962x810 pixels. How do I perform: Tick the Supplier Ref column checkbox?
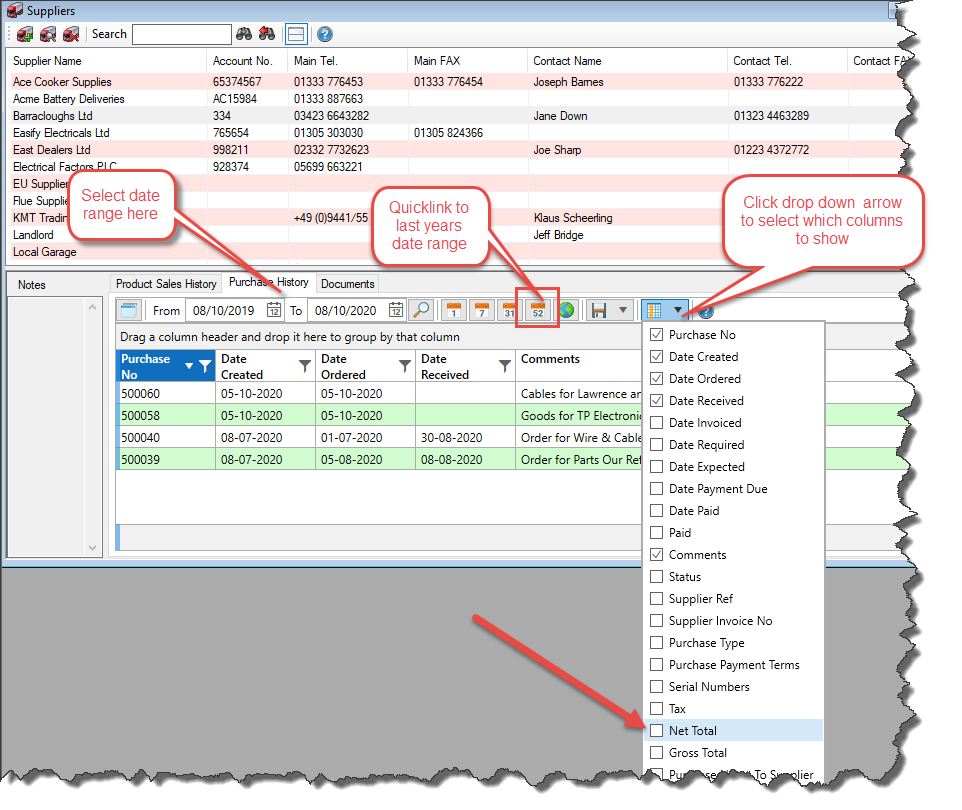point(657,599)
